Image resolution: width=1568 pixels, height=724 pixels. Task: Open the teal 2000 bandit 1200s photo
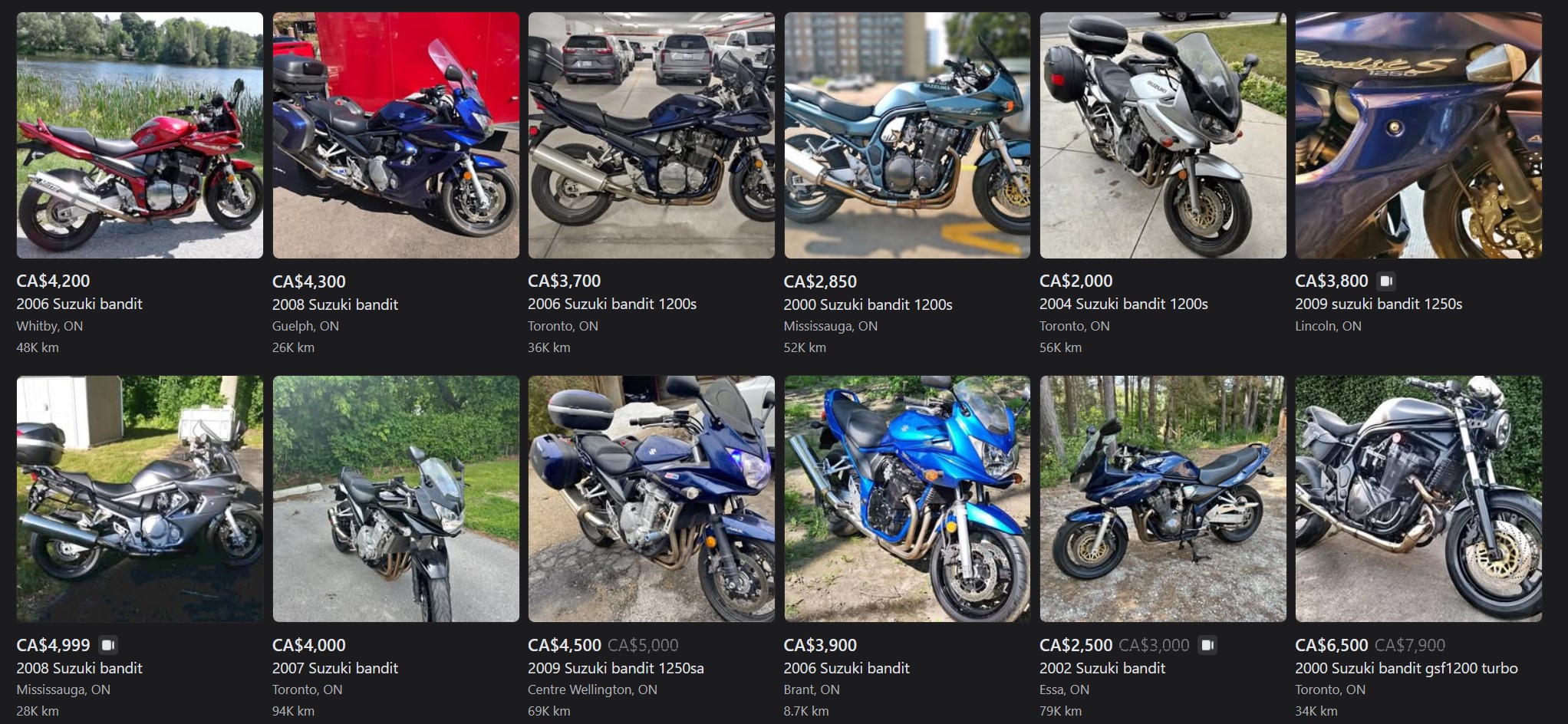click(907, 135)
